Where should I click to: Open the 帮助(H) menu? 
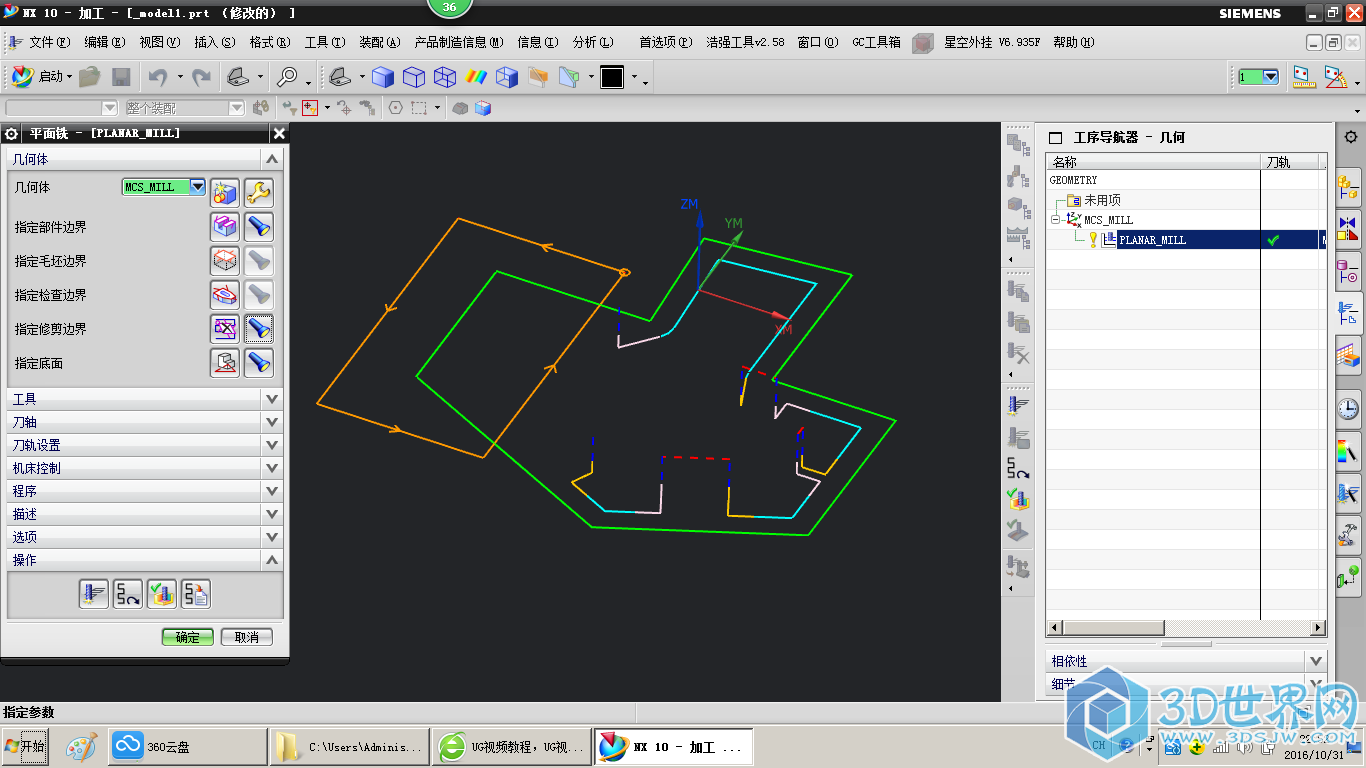(x=1073, y=42)
